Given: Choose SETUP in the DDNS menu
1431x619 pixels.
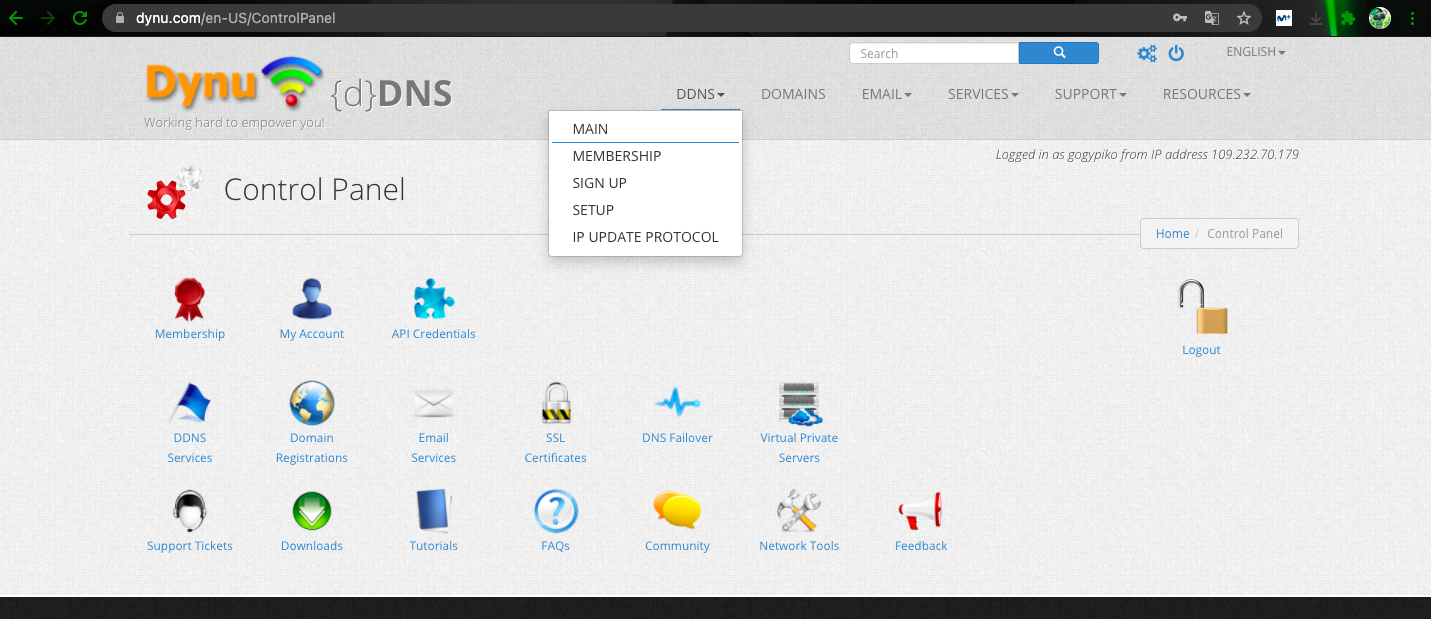Looking at the screenshot, I should (593, 210).
